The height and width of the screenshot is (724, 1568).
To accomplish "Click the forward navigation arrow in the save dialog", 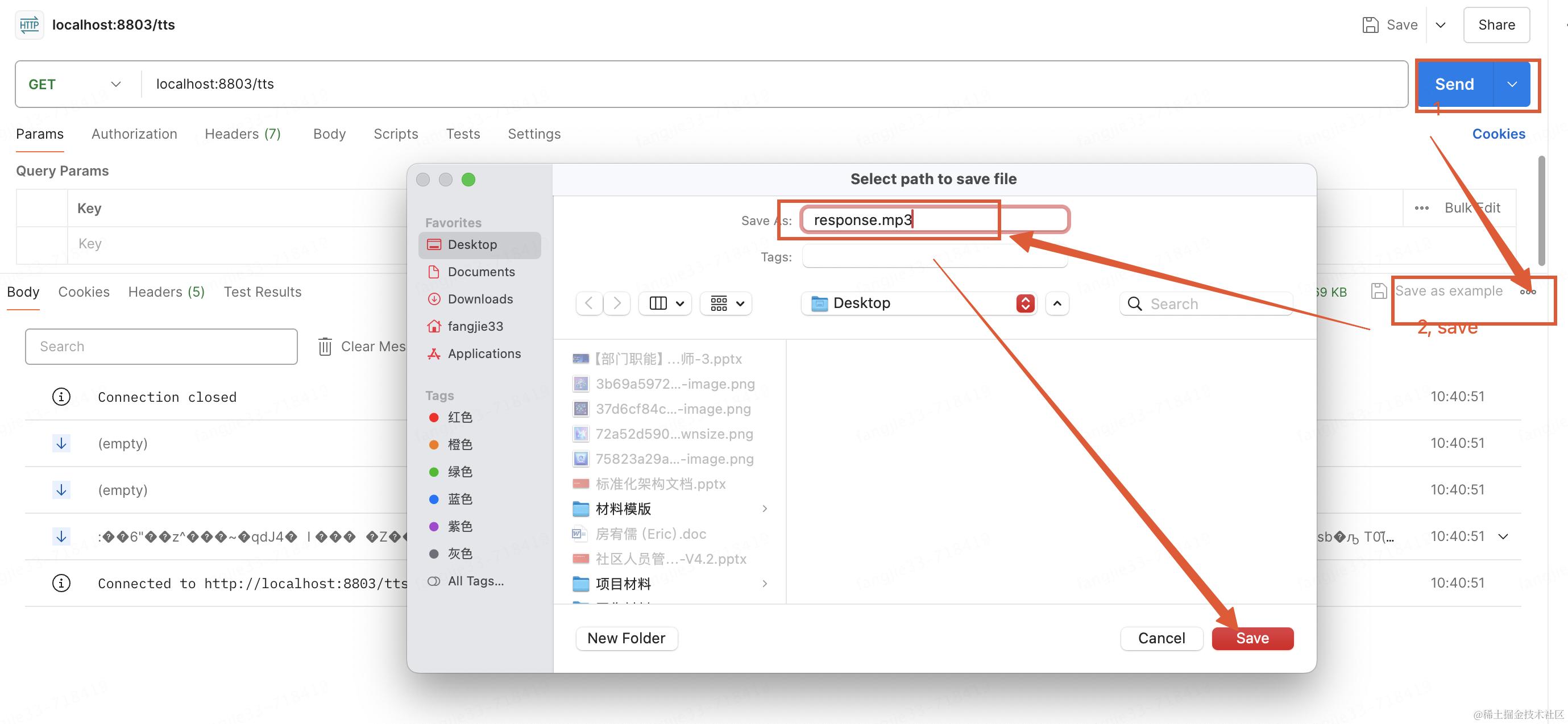I will pyautogui.click(x=617, y=303).
